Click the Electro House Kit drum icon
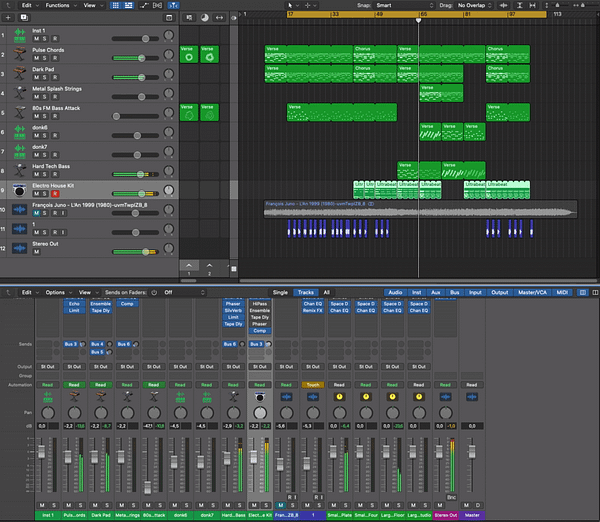The height and width of the screenshot is (522, 600). (21, 189)
